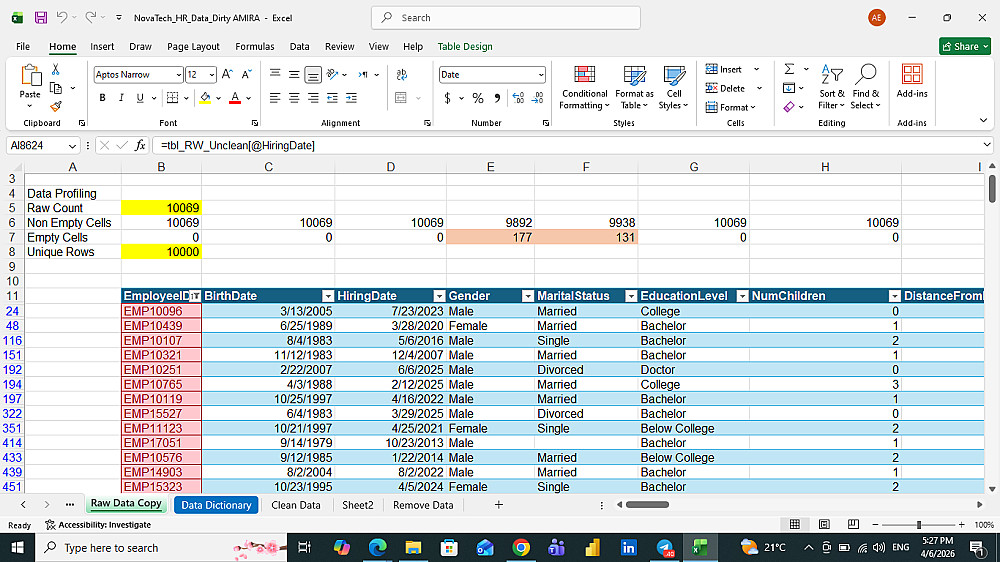Click the AutoSum sigma icon

click(790, 69)
